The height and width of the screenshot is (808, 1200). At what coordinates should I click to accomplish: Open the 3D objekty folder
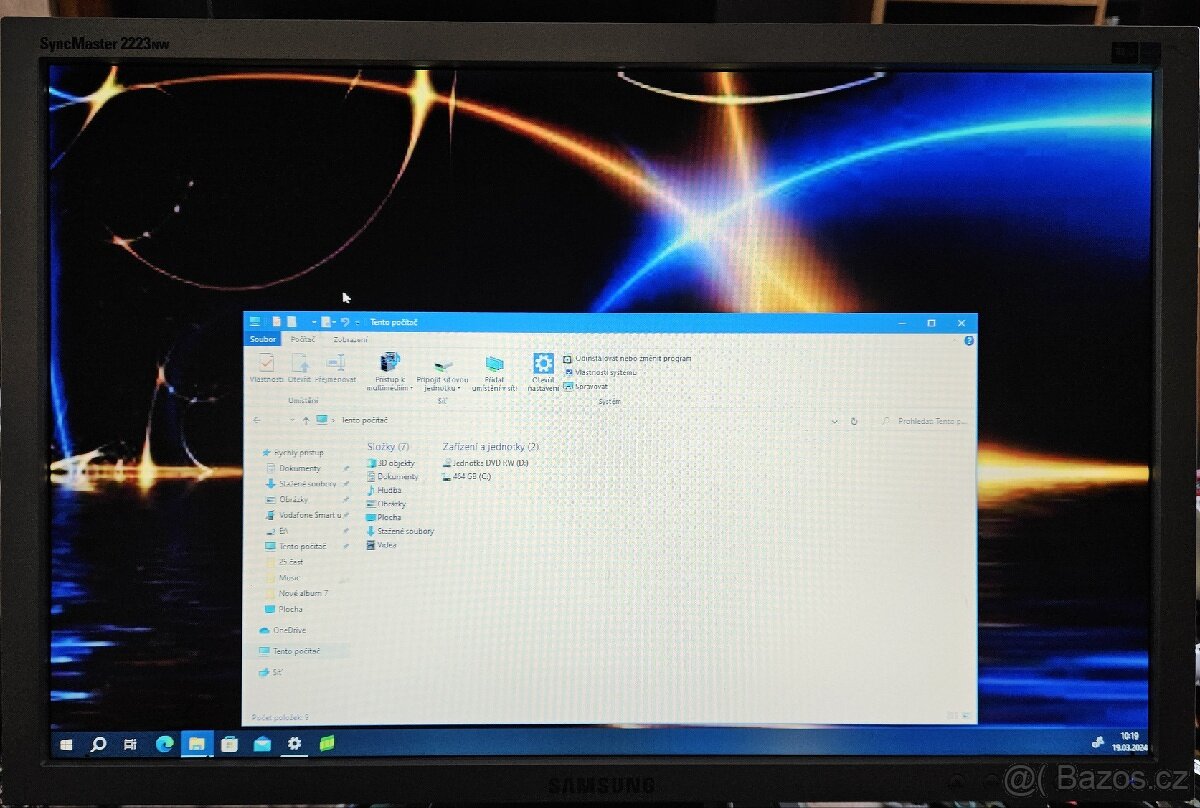tap(395, 463)
